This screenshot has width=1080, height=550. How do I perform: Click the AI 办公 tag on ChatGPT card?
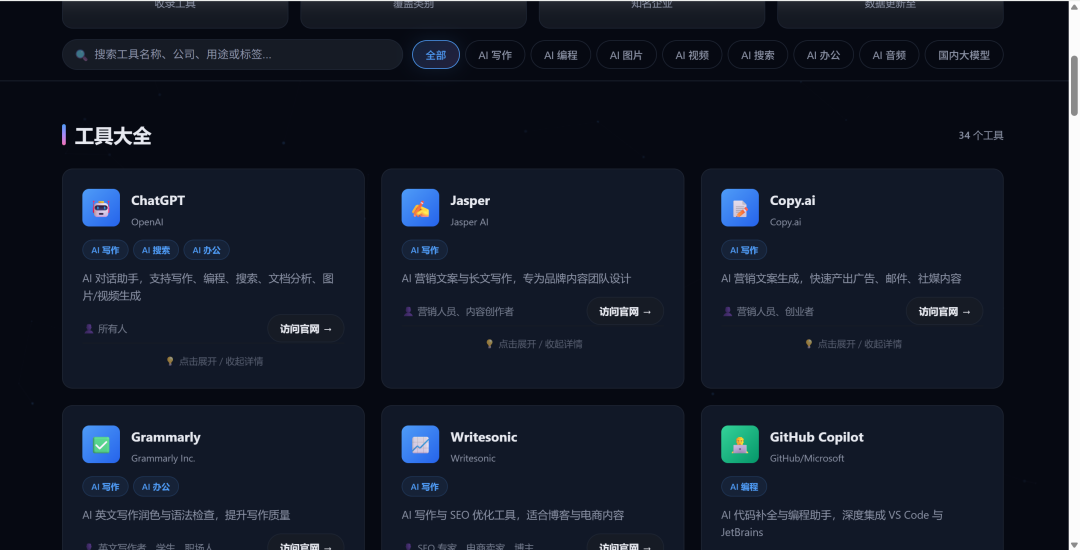click(207, 251)
